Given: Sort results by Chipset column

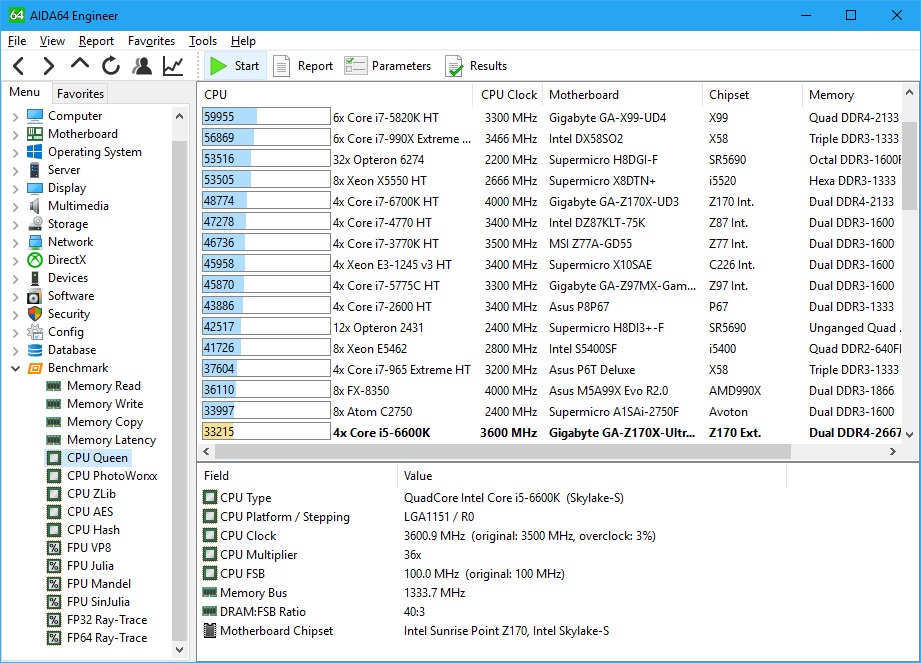Looking at the screenshot, I should pos(752,95).
